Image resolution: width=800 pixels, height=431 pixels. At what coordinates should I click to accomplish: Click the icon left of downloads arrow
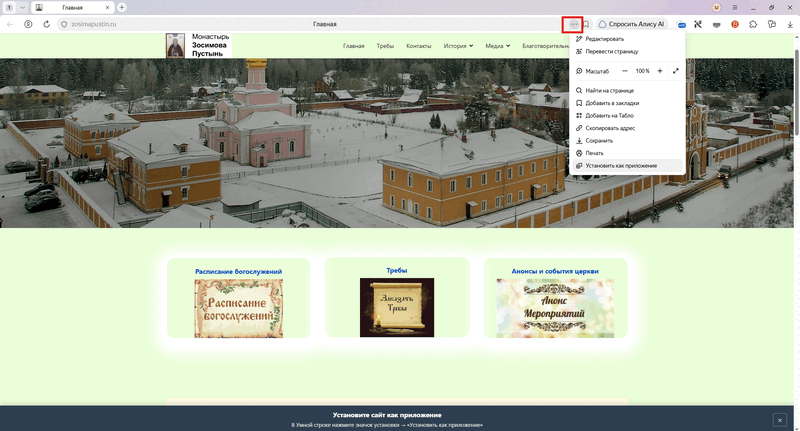(x=771, y=24)
